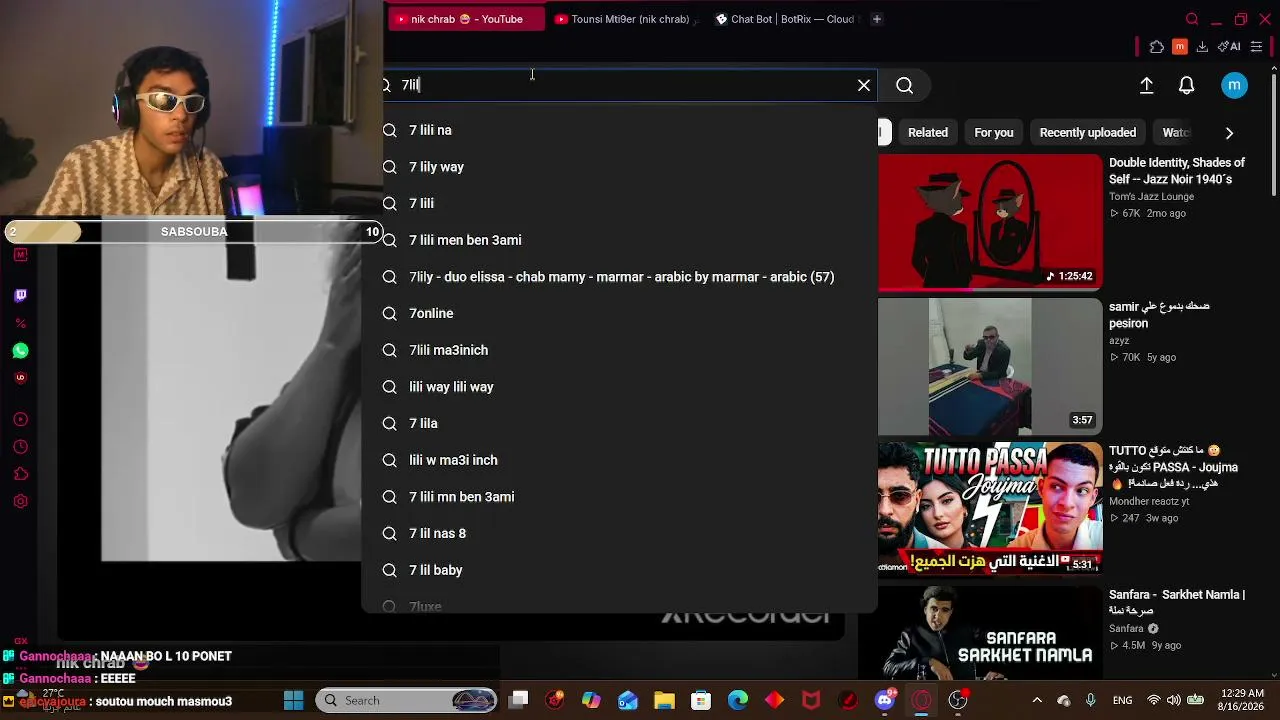Choose suggestion '7 lili mn ben 3ami'

click(x=619, y=497)
